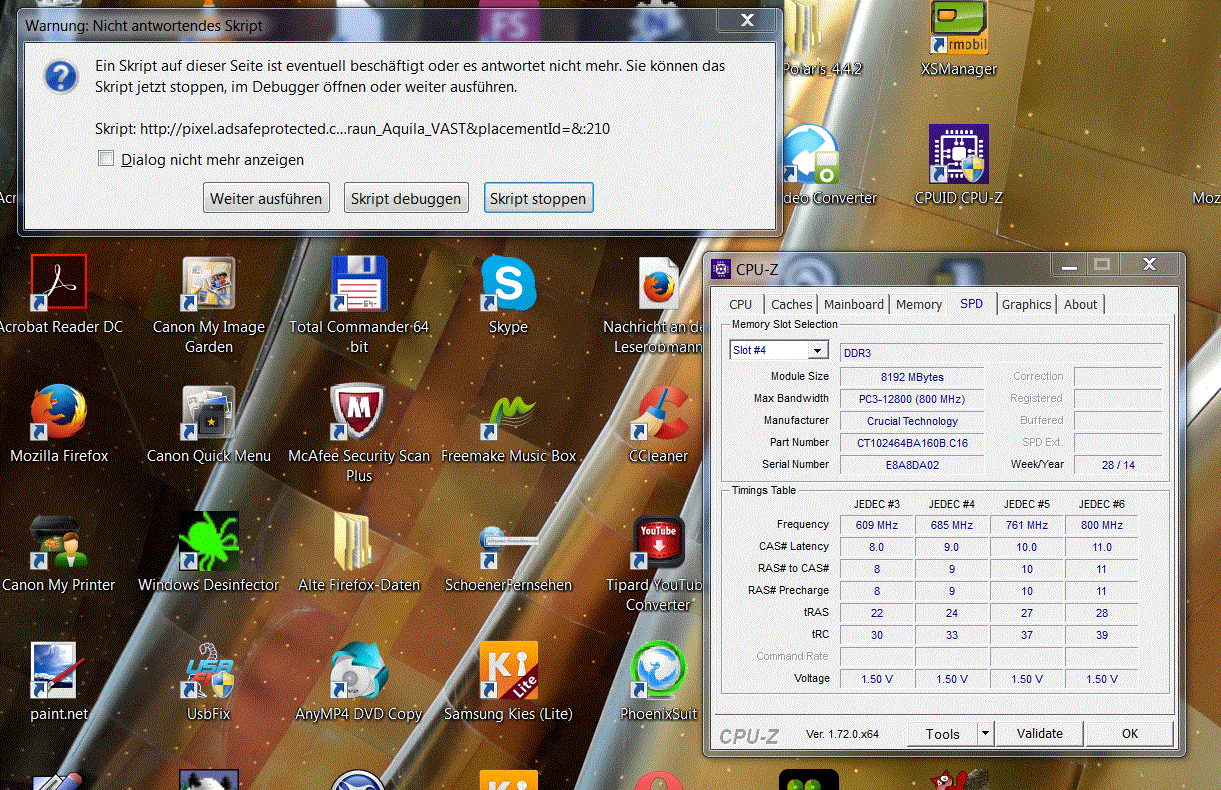
Task: Click the 'Skript debuggen' button
Action: click(x=406, y=198)
